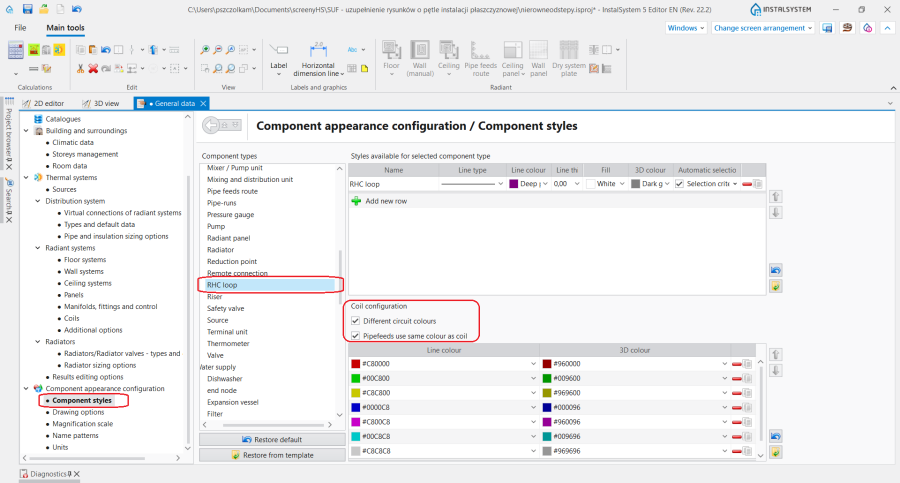This screenshot has width=900, height=483.
Task: Open Drawing options in the tree
Action: (78, 412)
